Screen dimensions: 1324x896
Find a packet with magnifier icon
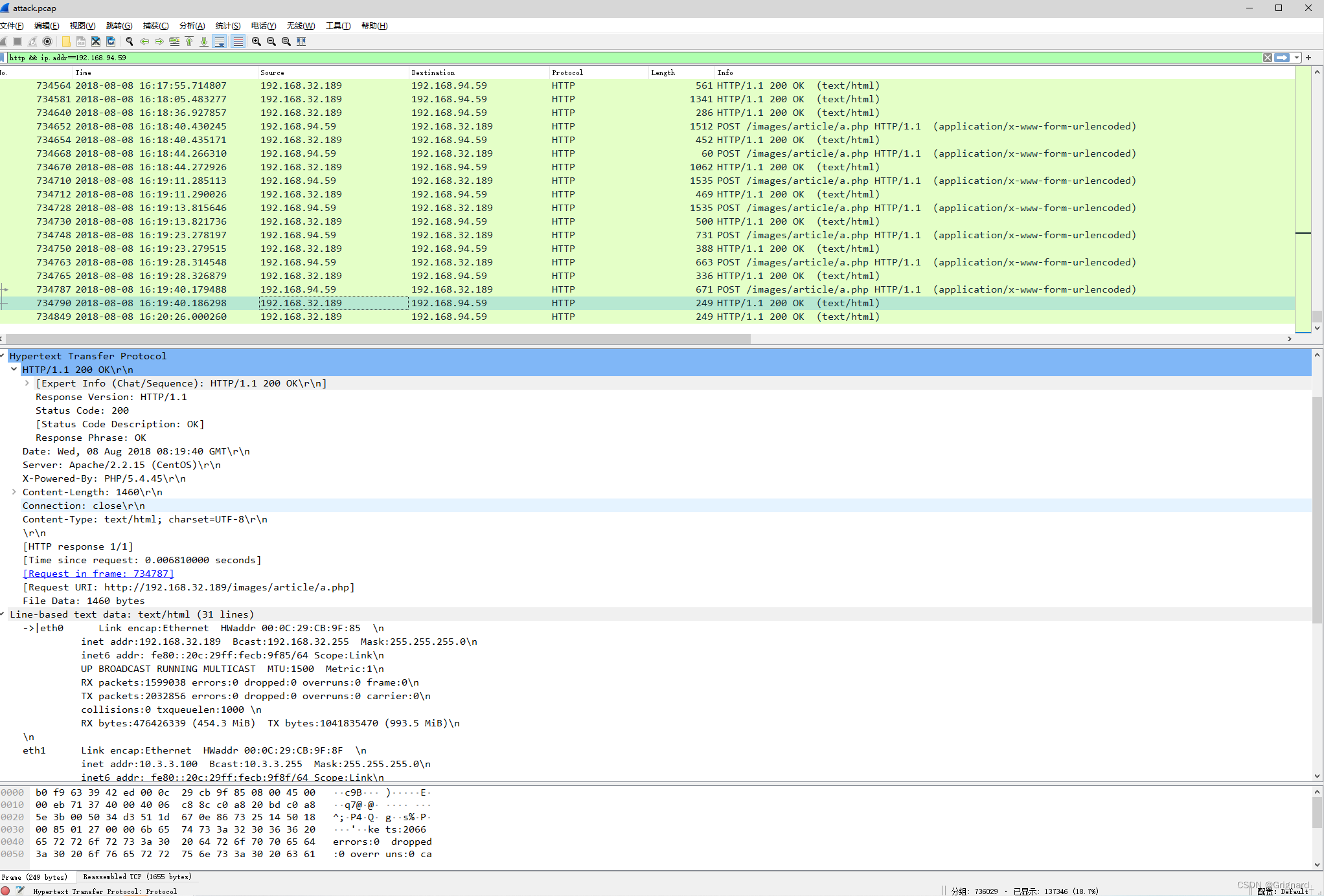(x=130, y=41)
